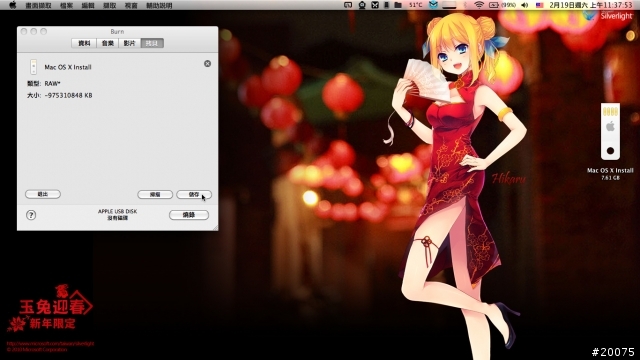Image resolution: width=640 pixels, height=360 pixels.
Task: Switch to the 影片 (Video) tab
Action: pos(129,43)
